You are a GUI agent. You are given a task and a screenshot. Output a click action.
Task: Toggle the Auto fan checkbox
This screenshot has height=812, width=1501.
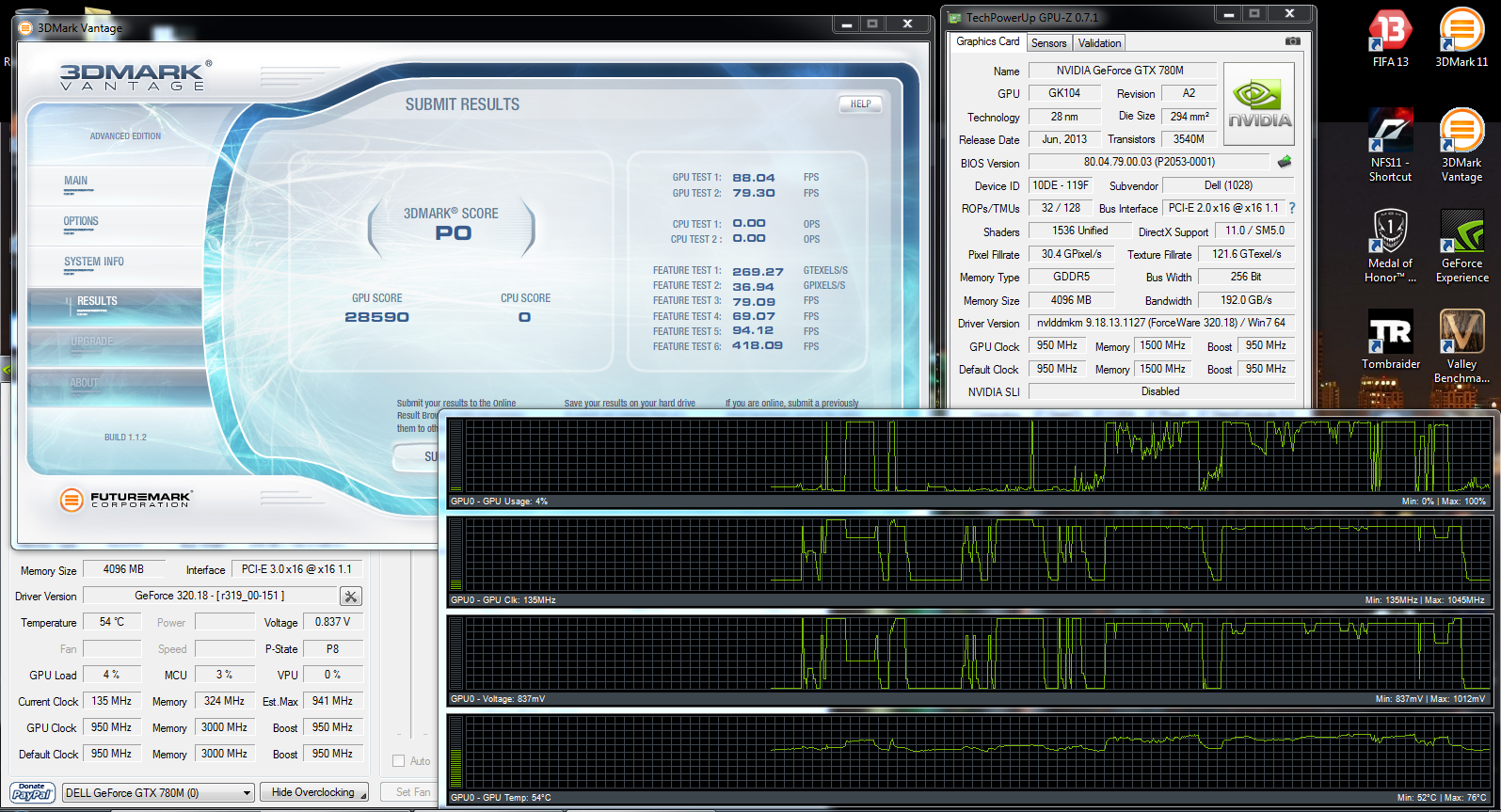coord(398,761)
